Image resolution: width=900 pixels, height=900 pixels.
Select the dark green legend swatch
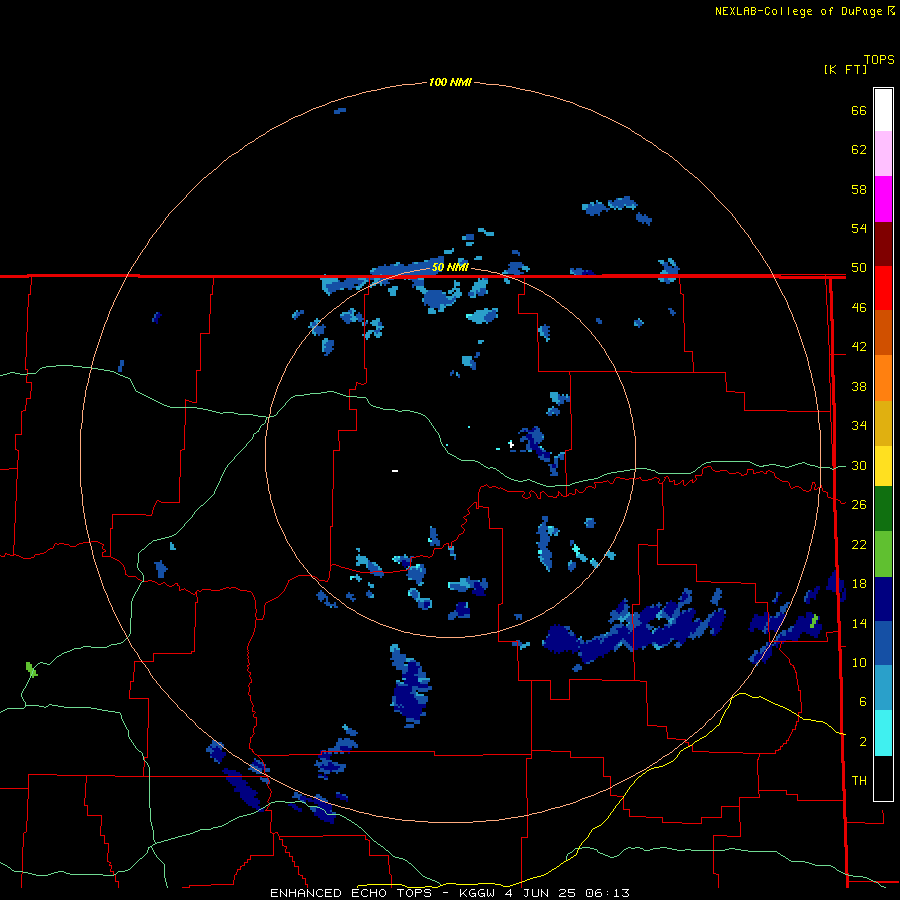pyautogui.click(x=883, y=509)
